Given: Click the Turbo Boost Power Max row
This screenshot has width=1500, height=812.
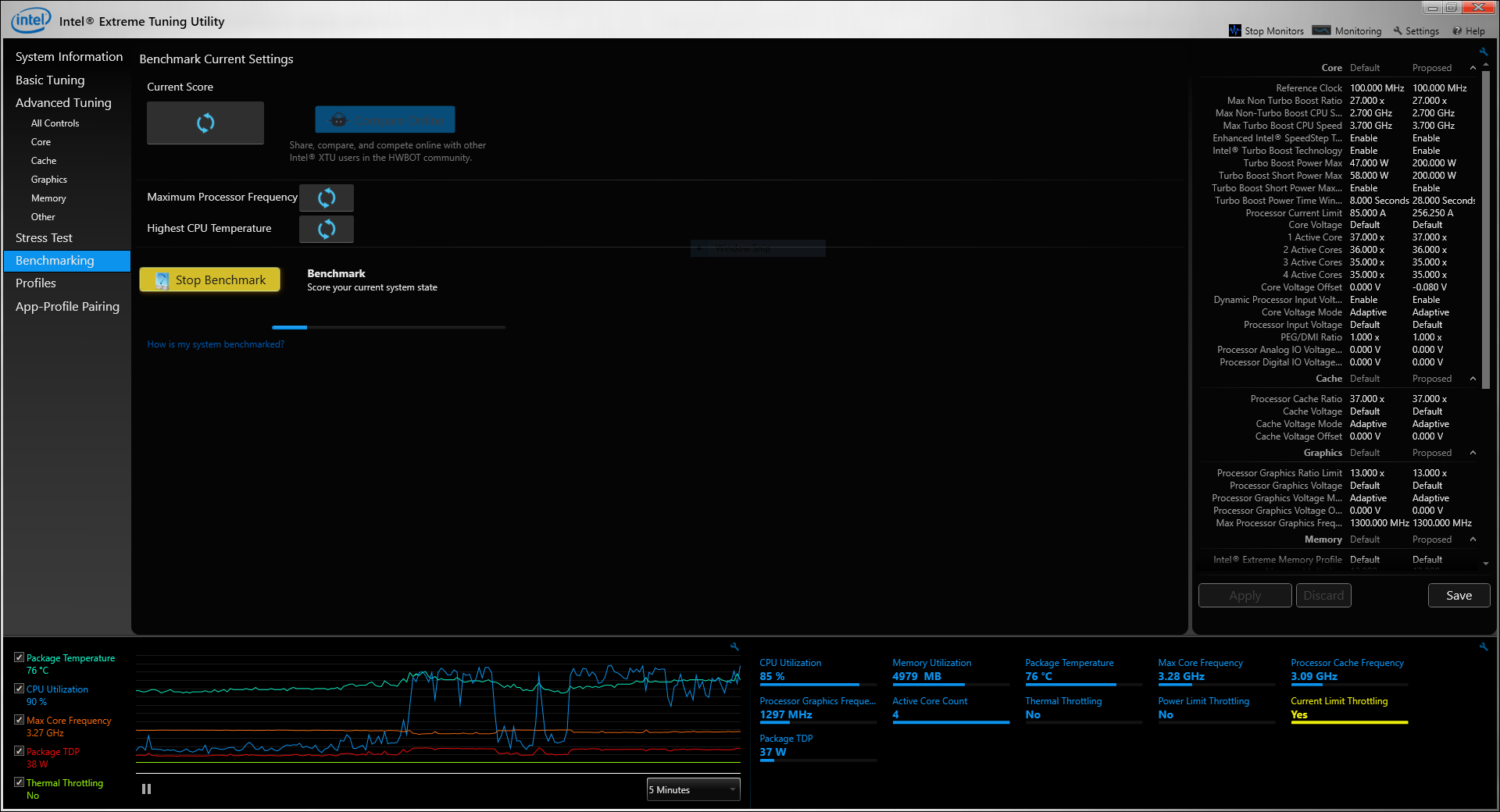Looking at the screenshot, I should tap(1337, 163).
